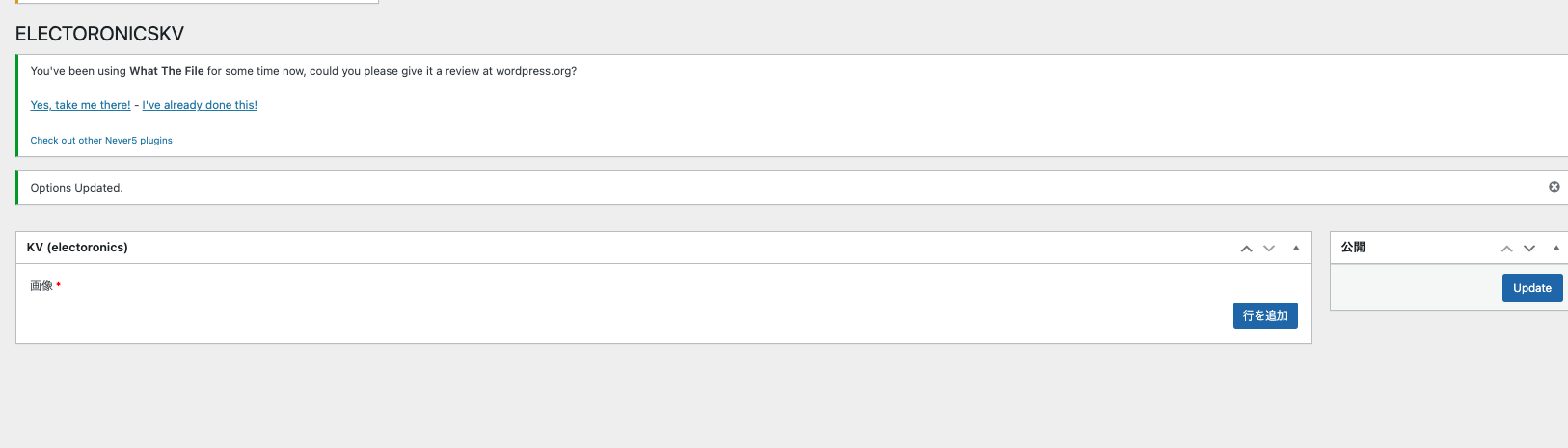The image size is (1568, 448).
Task: Click the ELECTORONICSKV page title
Action: tap(99, 34)
